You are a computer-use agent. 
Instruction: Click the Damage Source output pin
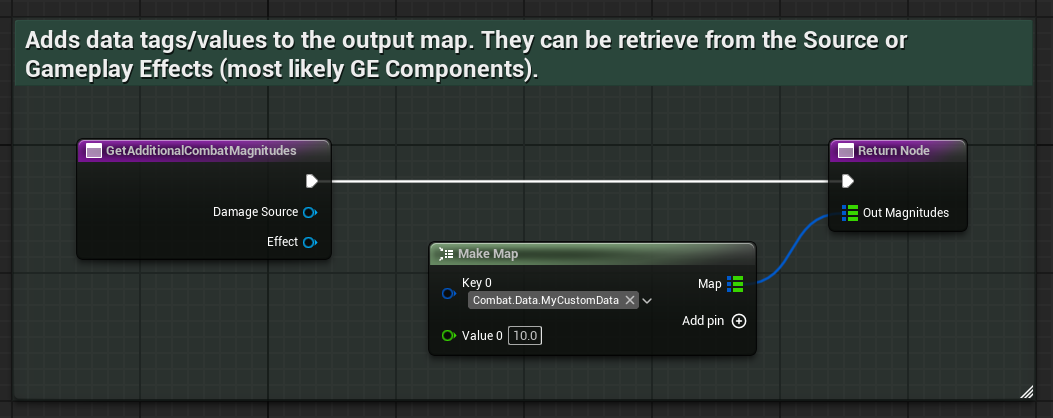(x=310, y=212)
